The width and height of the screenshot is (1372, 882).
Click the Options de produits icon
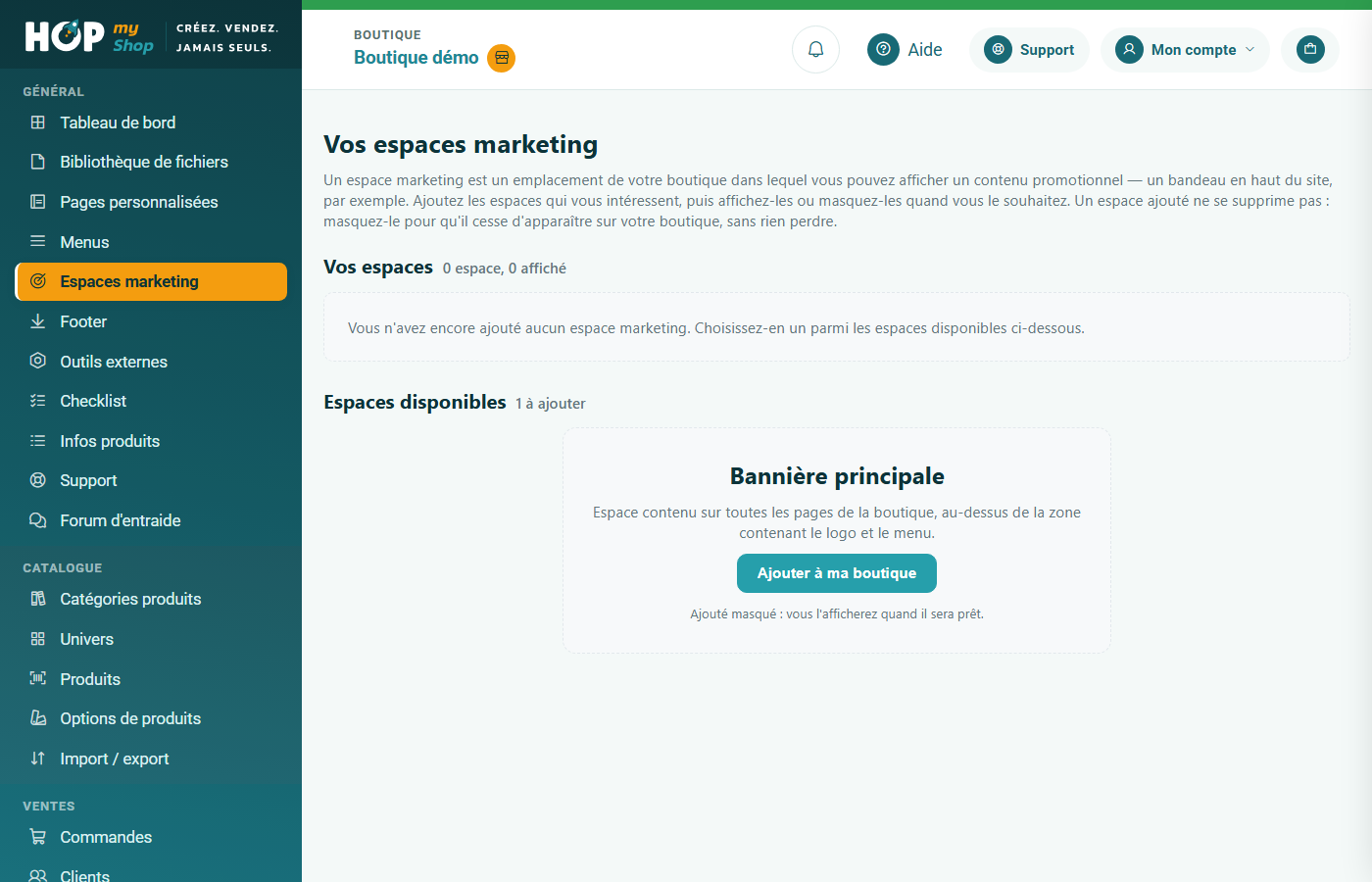click(38, 718)
